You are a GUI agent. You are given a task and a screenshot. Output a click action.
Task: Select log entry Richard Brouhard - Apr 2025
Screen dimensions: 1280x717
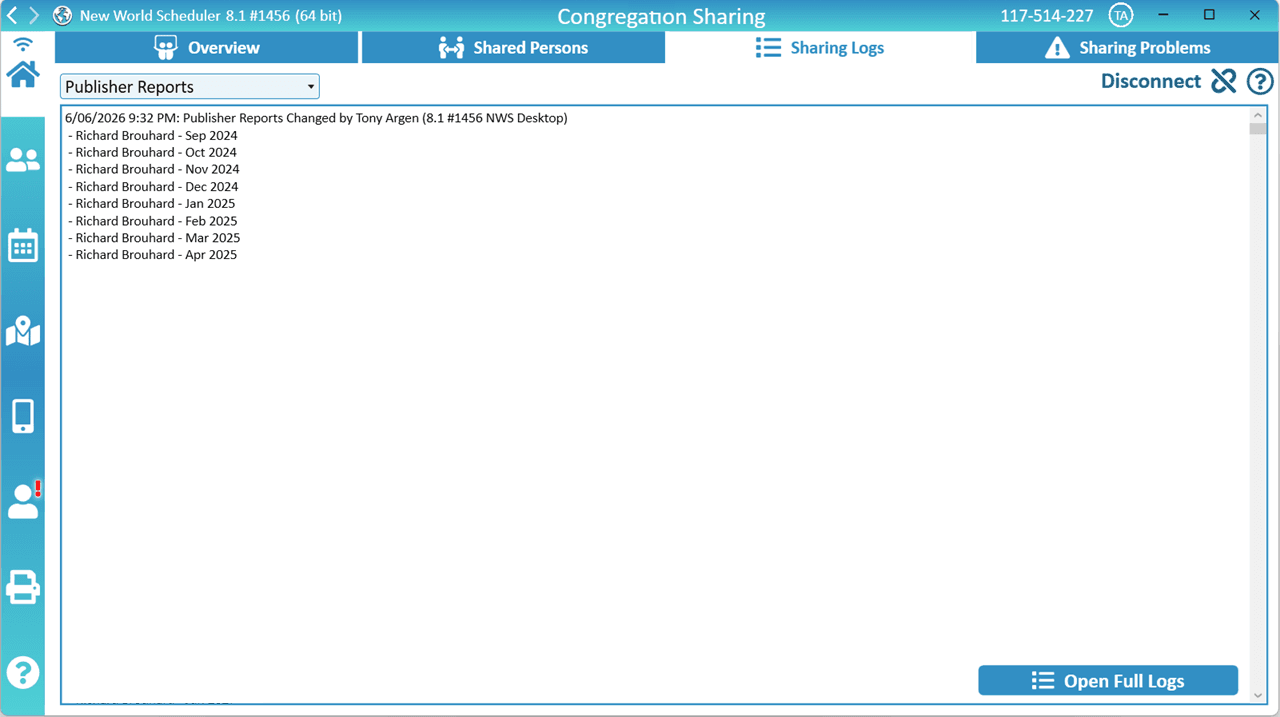pos(153,255)
